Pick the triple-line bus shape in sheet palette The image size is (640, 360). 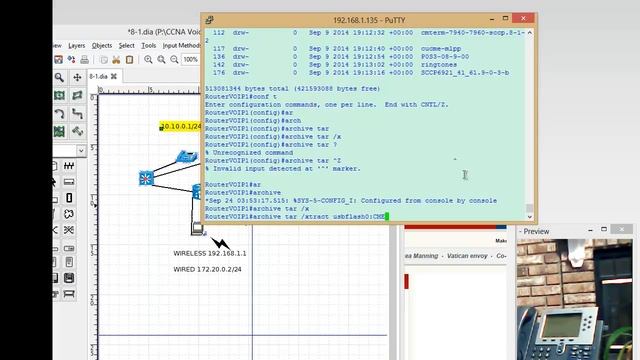69,166
